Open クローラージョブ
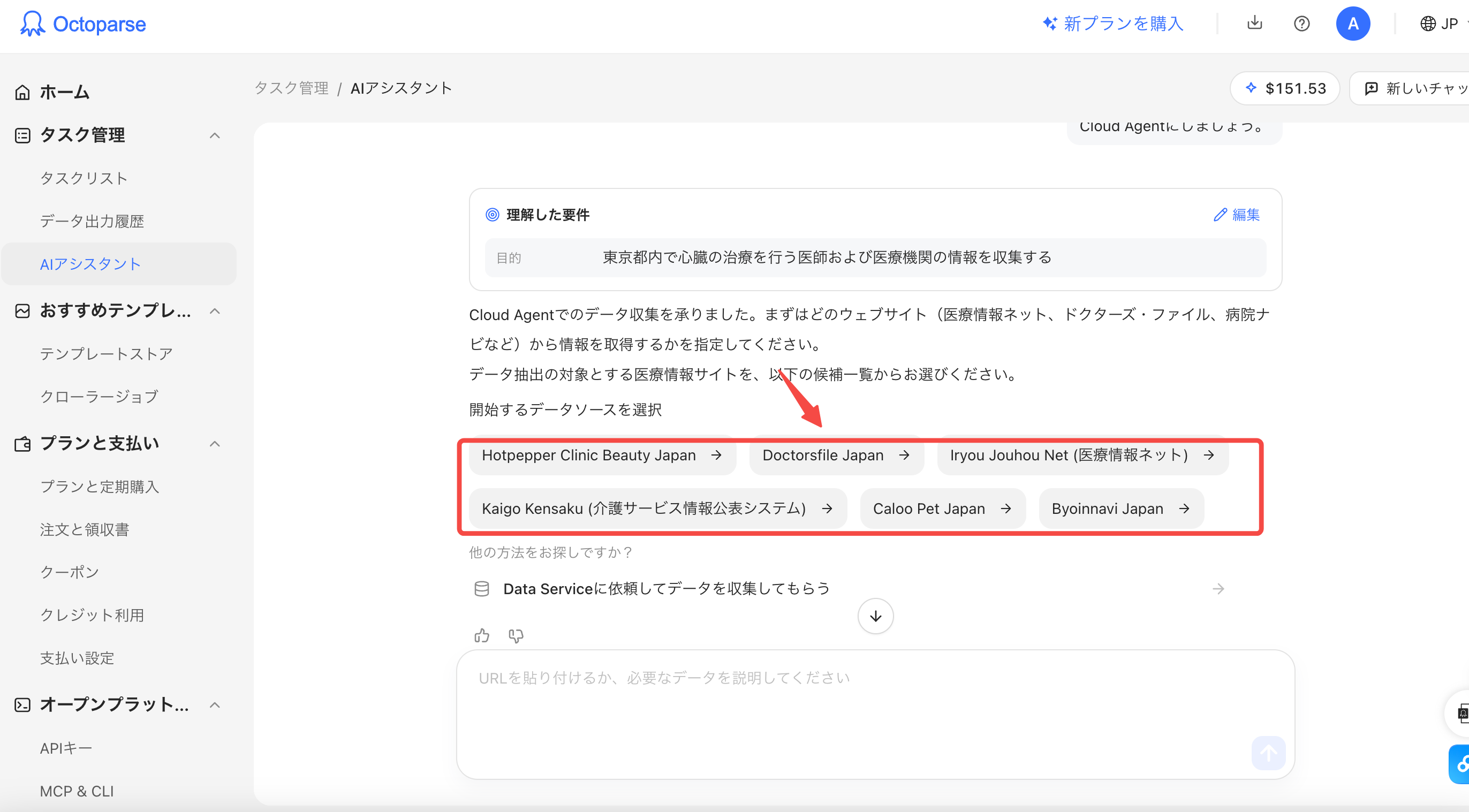The width and height of the screenshot is (1469, 812). coord(99,396)
